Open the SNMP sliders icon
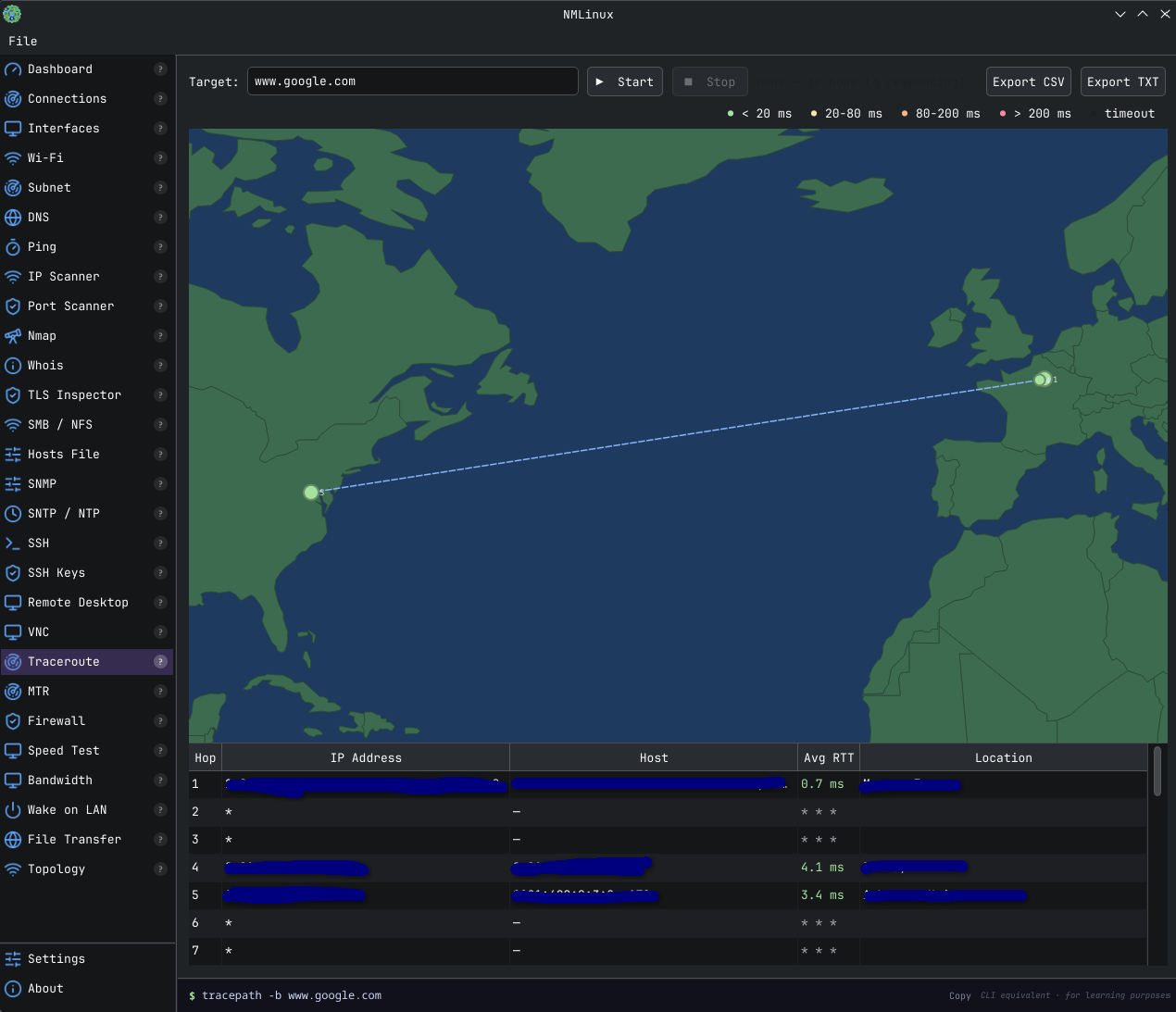Image resolution: width=1176 pixels, height=1012 pixels. coord(13,484)
